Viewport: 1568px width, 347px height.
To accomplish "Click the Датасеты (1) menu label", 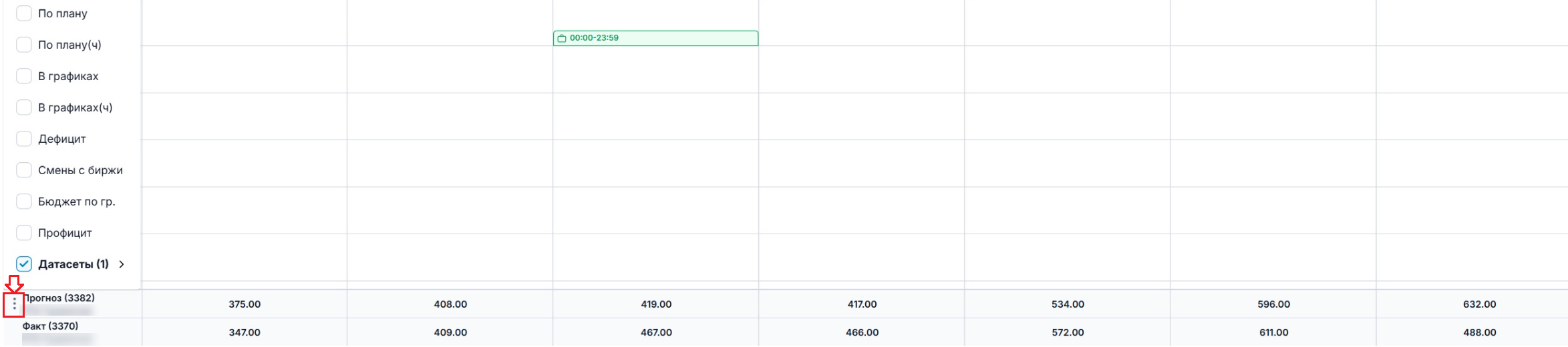I will point(73,264).
